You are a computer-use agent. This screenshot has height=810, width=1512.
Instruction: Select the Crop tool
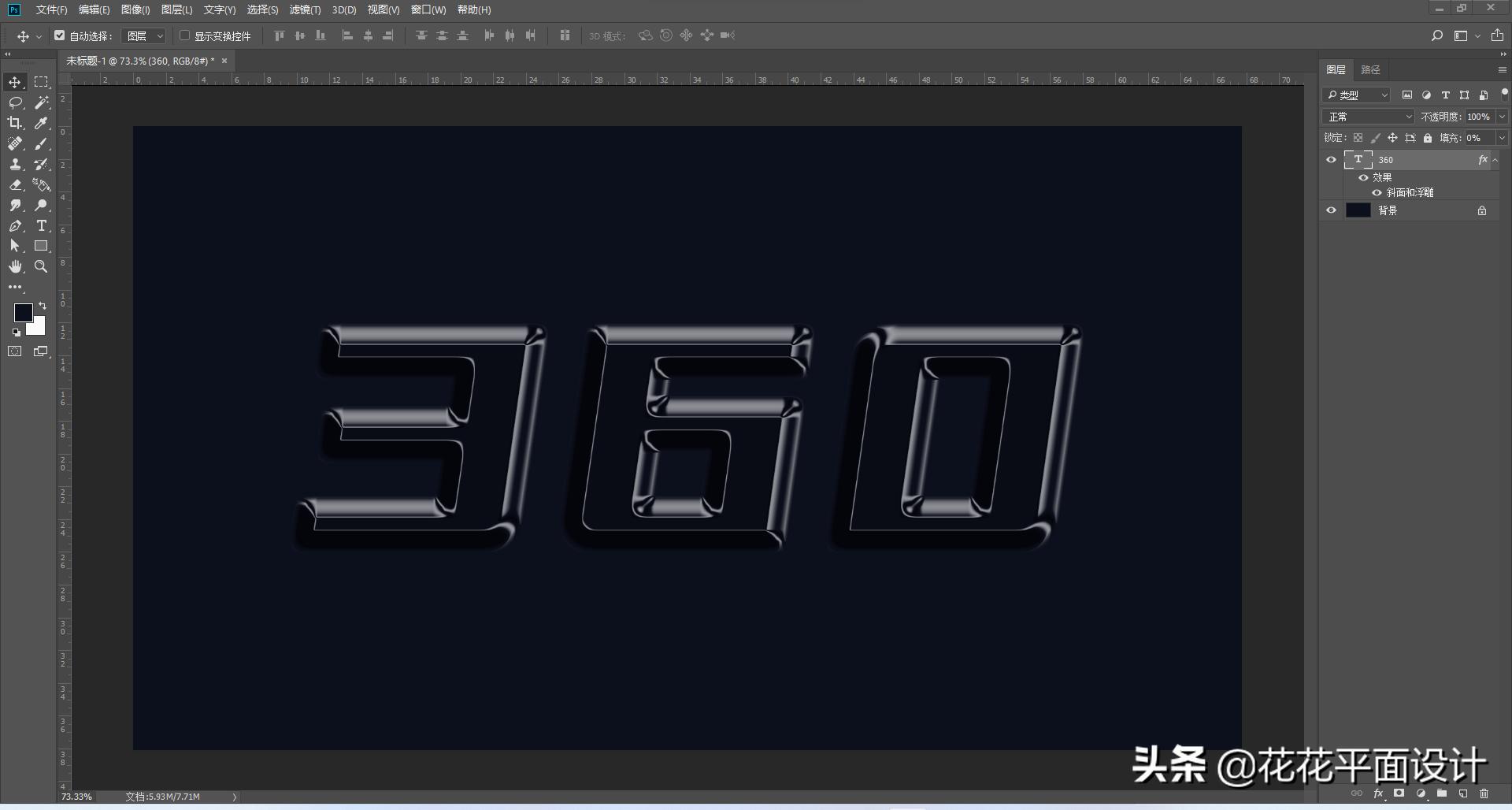pos(14,123)
